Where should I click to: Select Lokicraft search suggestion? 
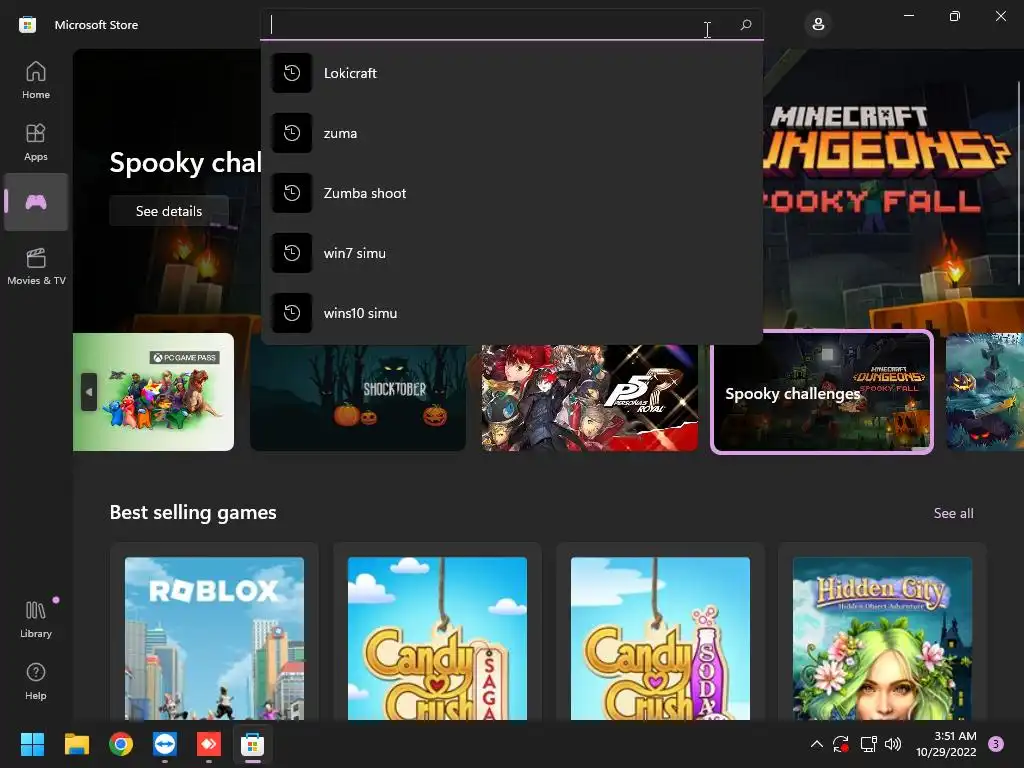[x=511, y=72]
